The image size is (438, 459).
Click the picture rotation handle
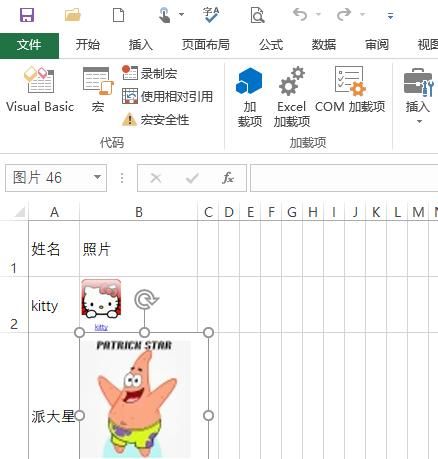point(146,299)
